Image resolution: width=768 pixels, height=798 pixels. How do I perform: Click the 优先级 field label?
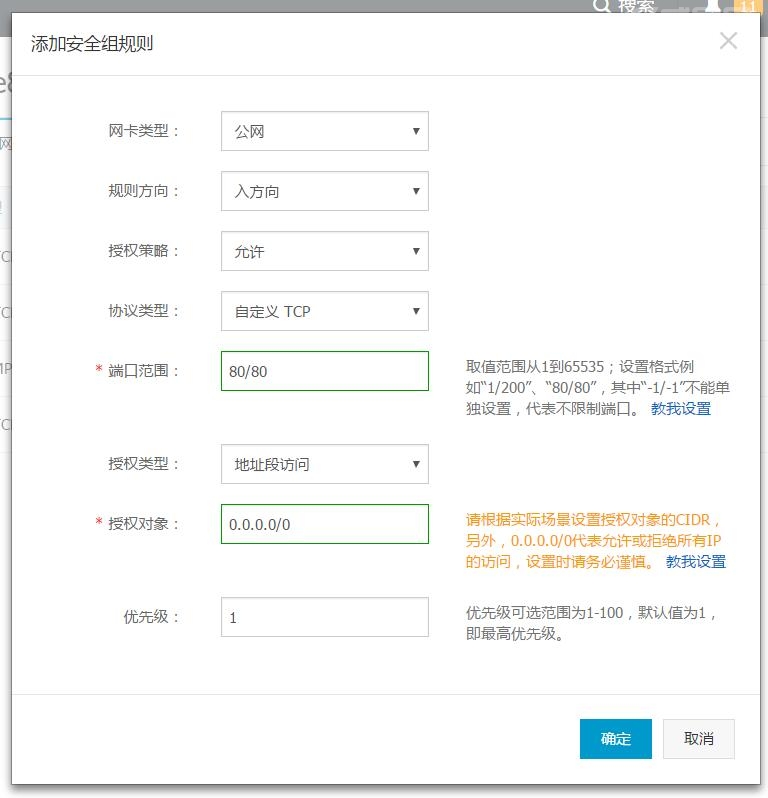click(151, 617)
